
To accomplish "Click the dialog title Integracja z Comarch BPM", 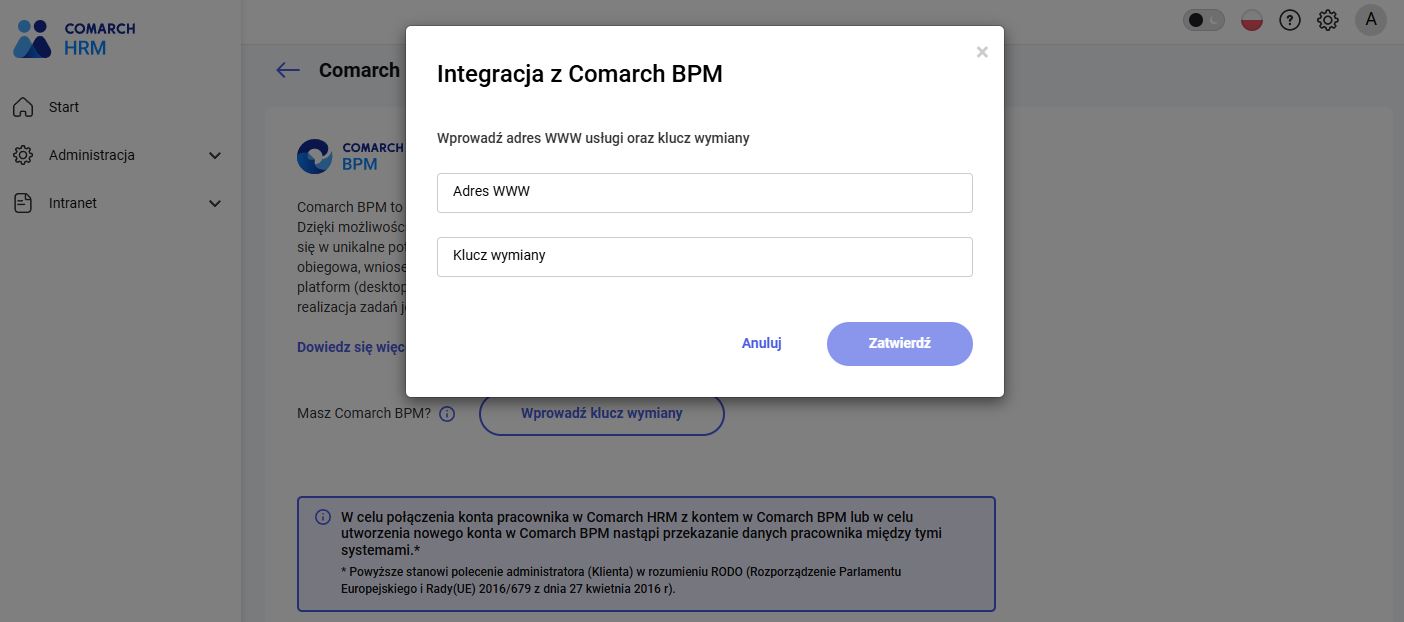I will [580, 74].
